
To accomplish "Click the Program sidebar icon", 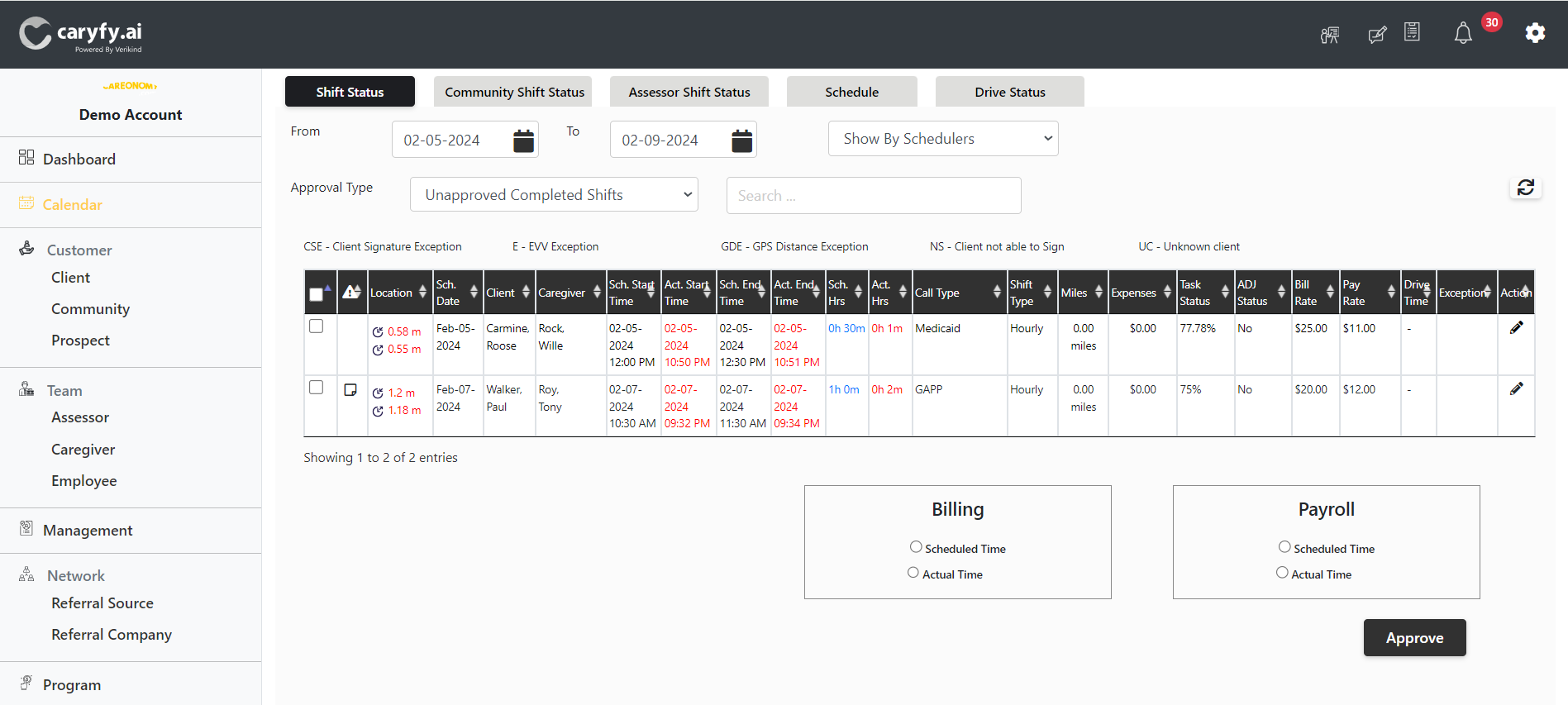I will tap(26, 683).
